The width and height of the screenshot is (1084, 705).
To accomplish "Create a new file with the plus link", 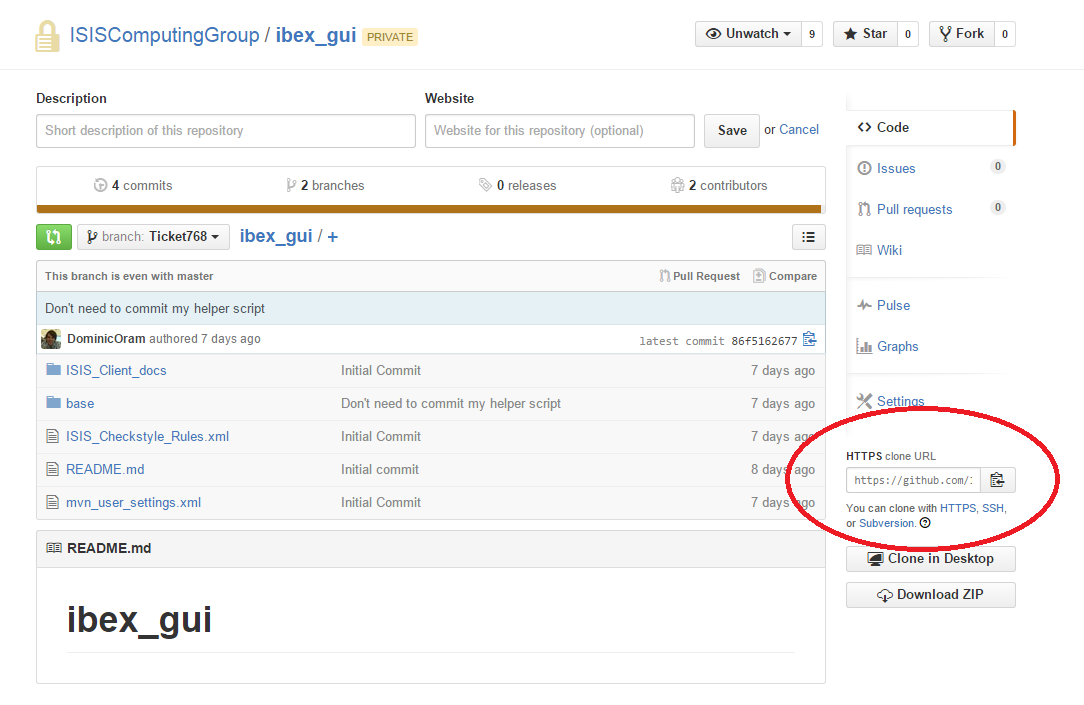I will 333,237.
